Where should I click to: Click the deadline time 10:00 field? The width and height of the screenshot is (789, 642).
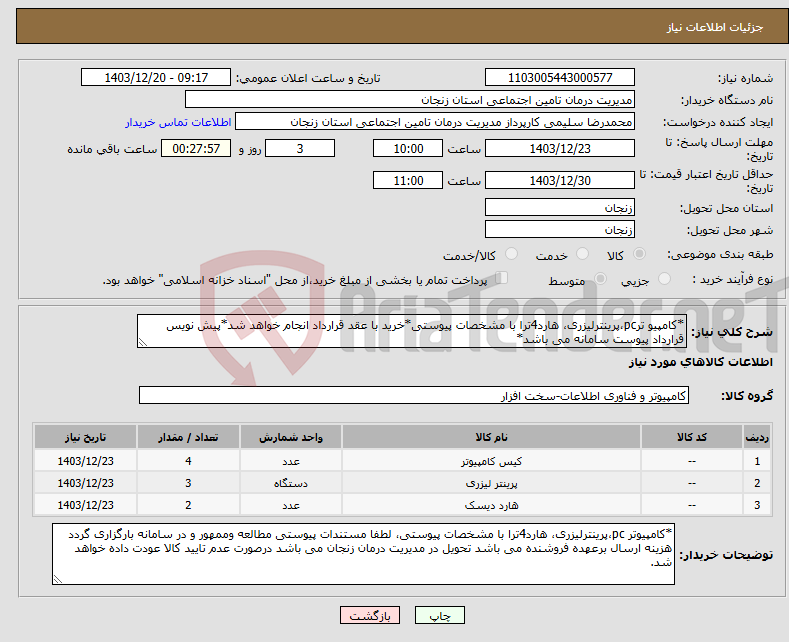(x=408, y=148)
